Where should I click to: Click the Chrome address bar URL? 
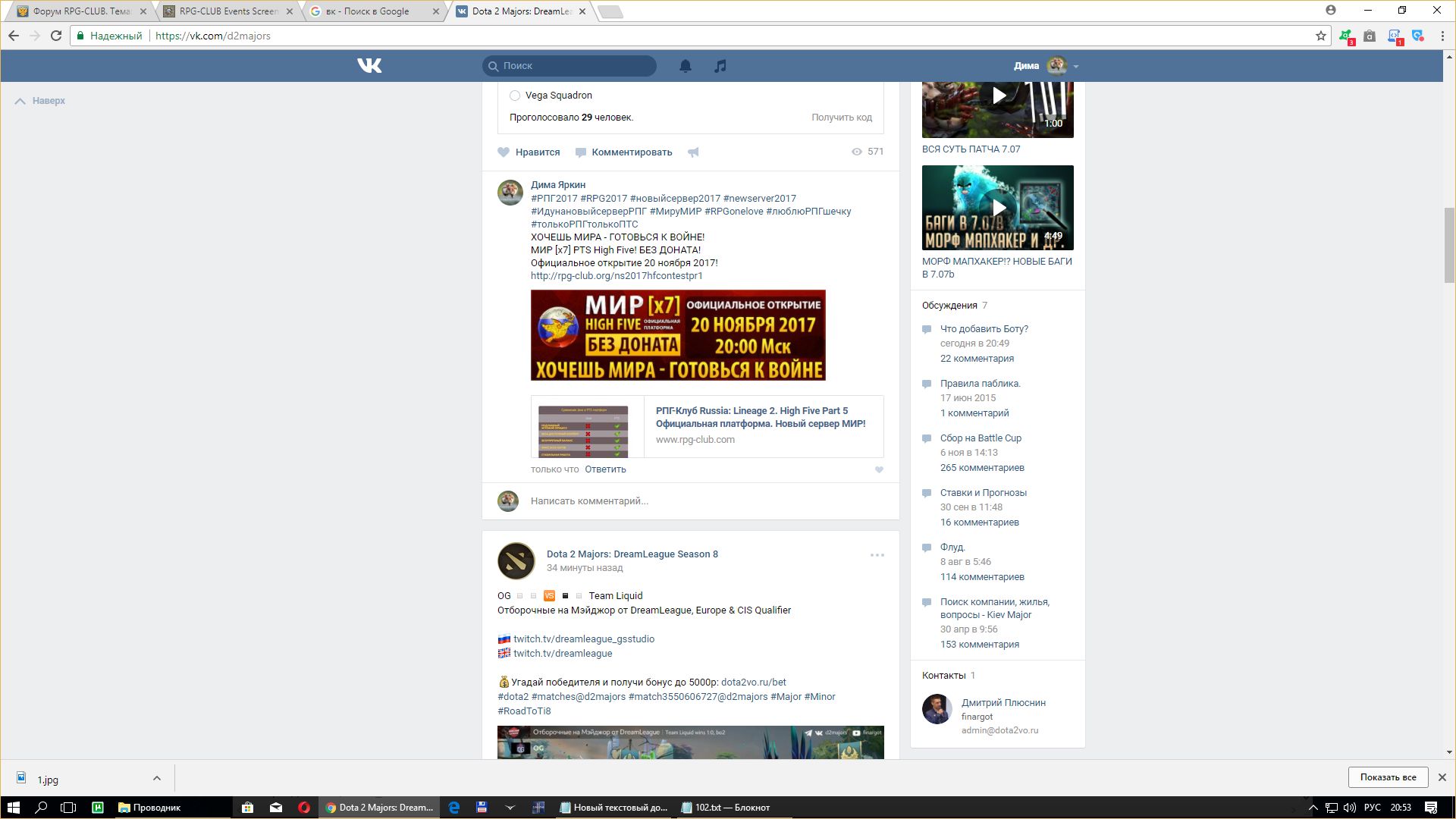(x=213, y=36)
